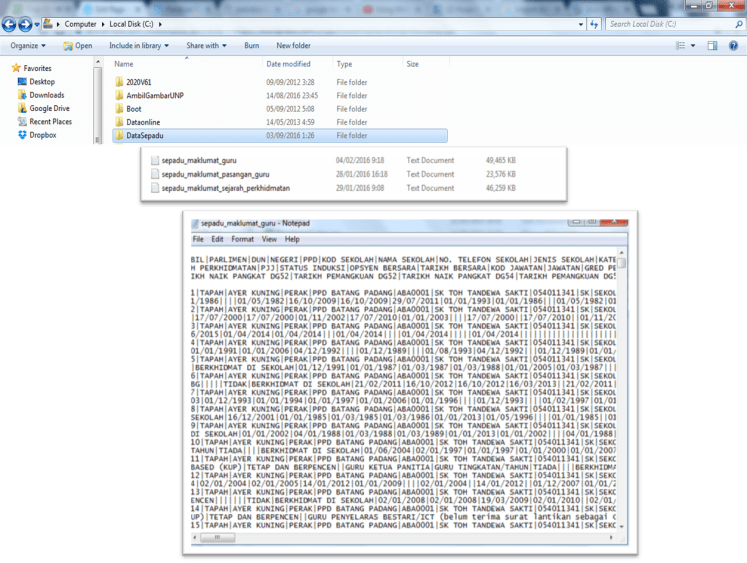Screen dimensions: 747x563
Task: Open Downloads in Favorites
Action: [46, 95]
